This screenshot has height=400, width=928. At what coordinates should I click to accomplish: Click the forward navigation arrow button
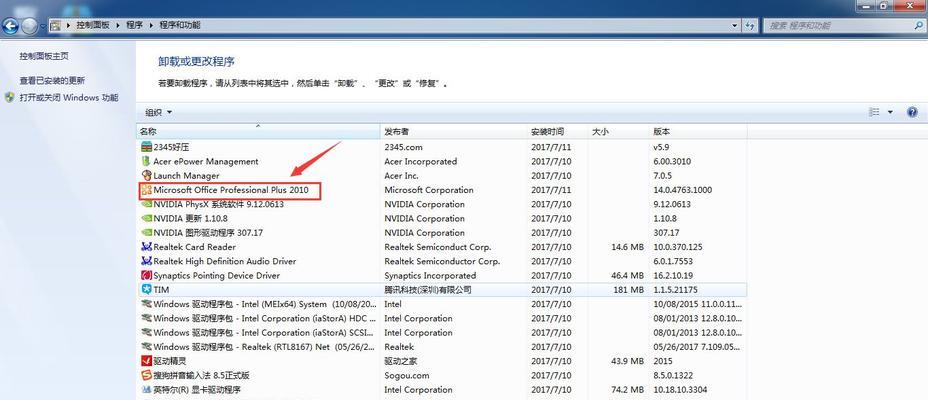click(30, 25)
